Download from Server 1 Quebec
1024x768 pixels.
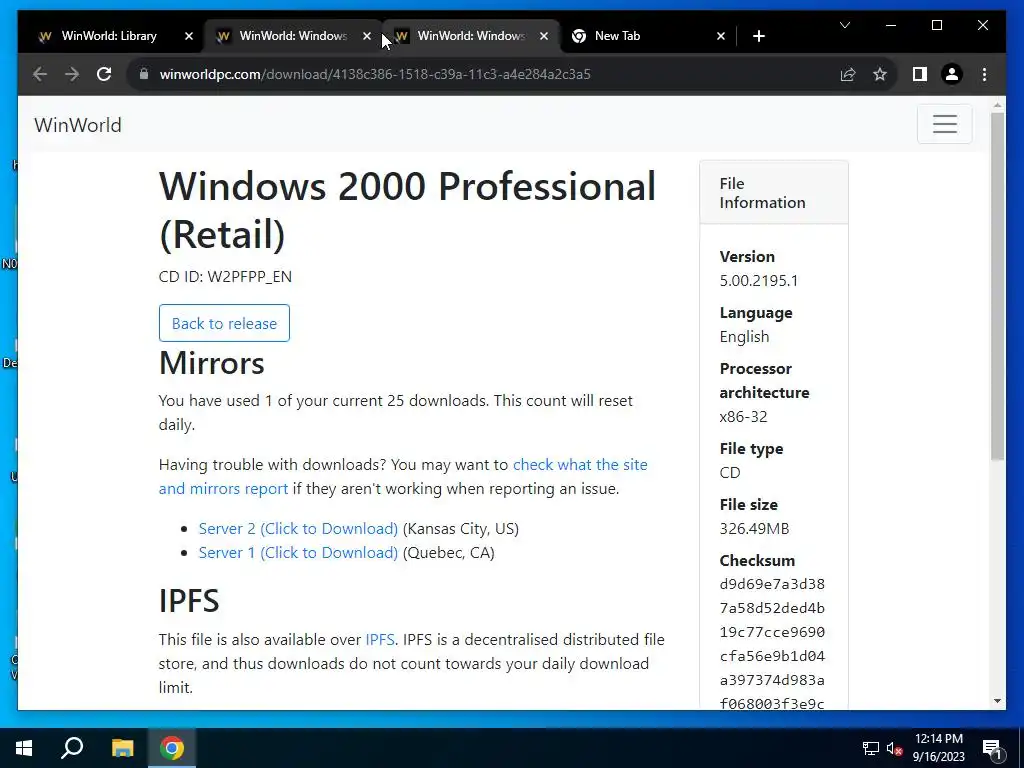[x=298, y=552]
